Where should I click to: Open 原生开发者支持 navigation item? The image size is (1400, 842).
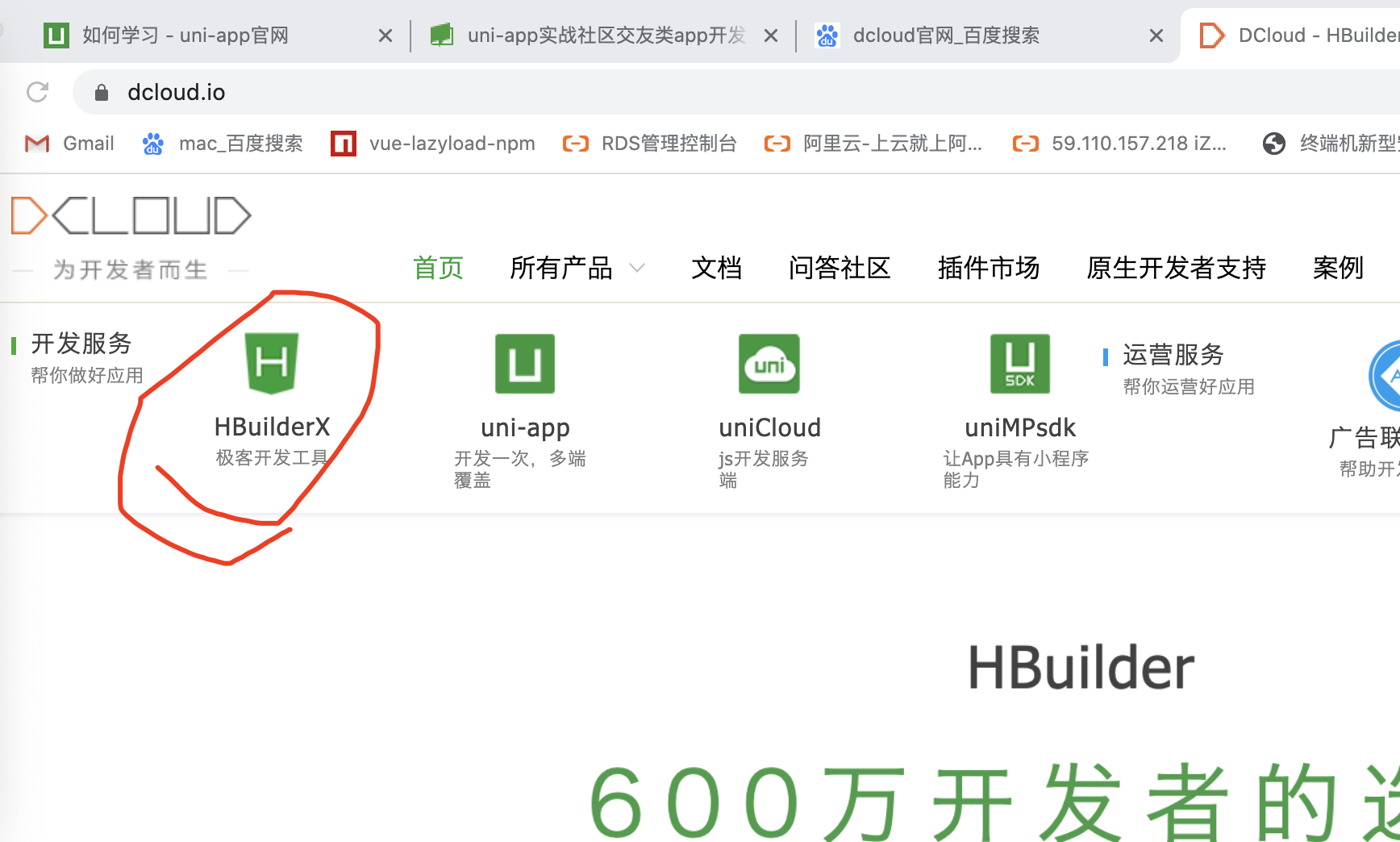1176,268
